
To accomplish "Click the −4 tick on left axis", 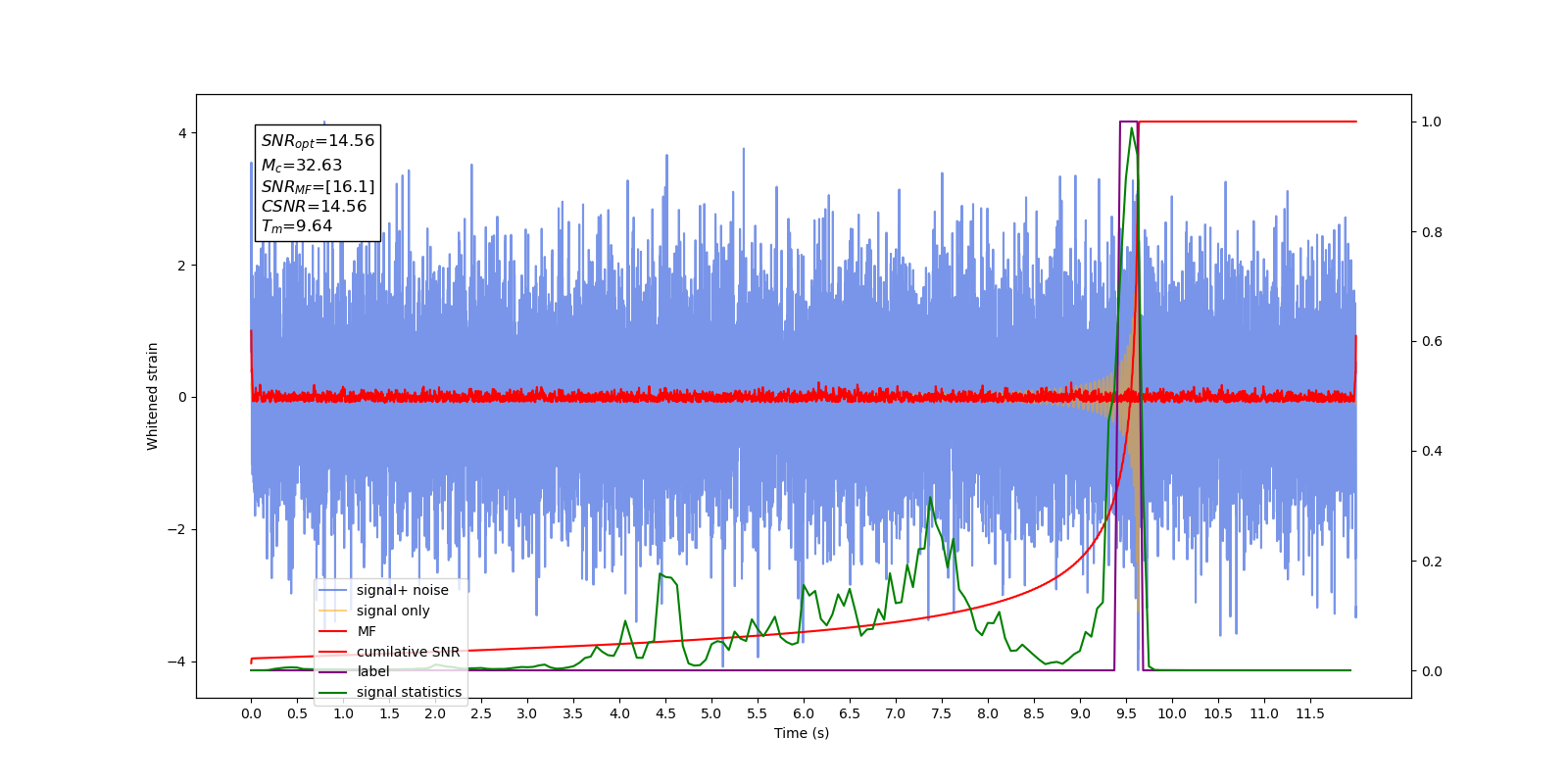I will (x=176, y=661).
